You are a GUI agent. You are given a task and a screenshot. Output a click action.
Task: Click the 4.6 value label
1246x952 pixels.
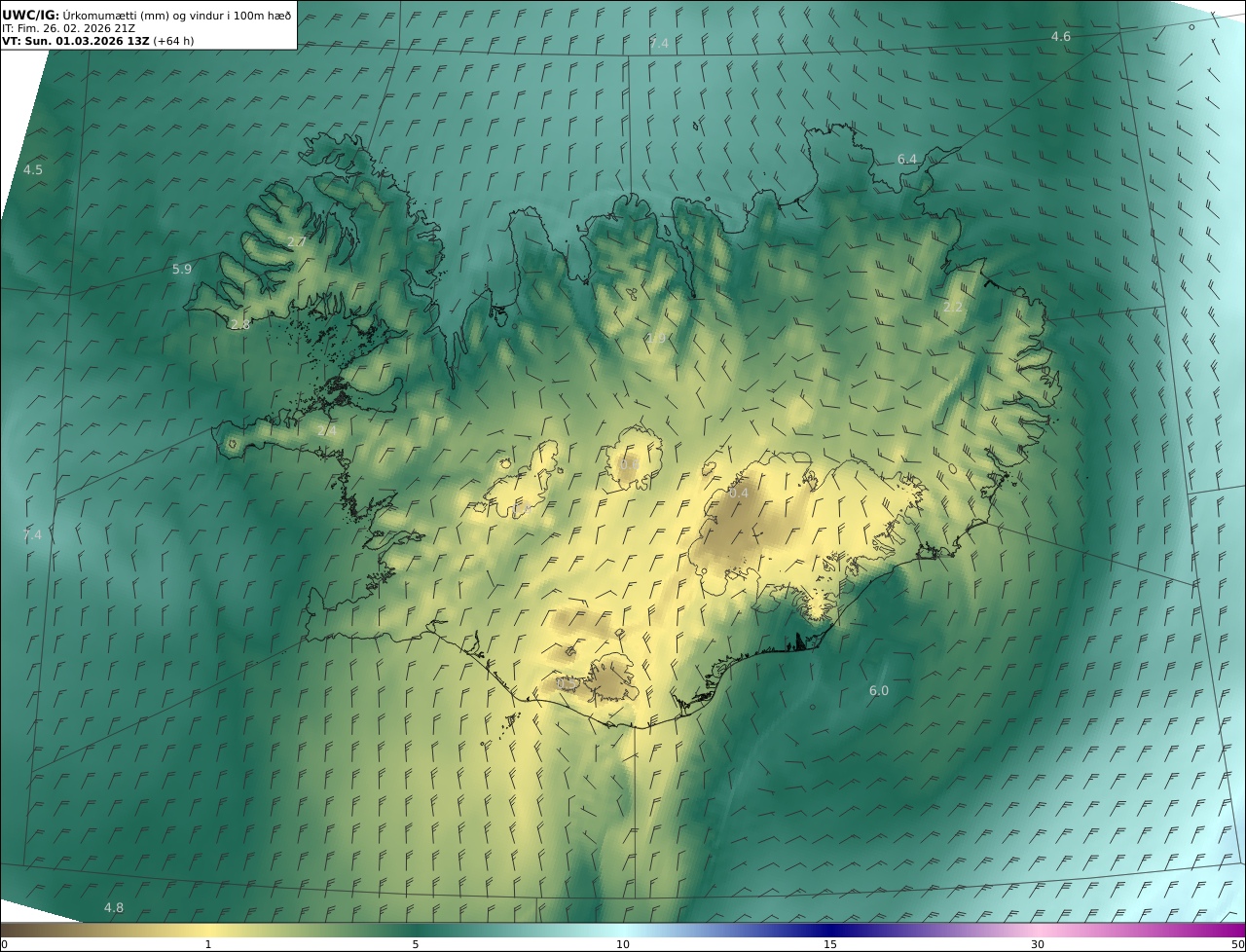(x=1060, y=36)
